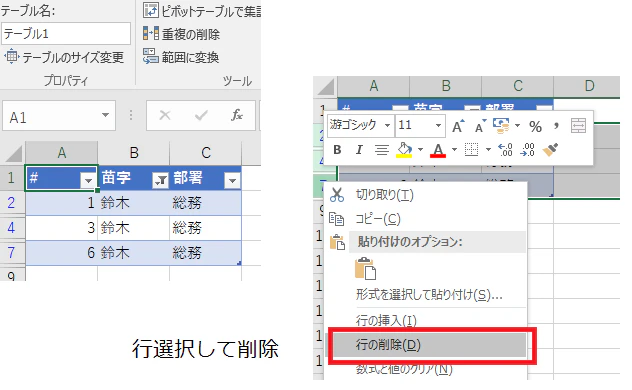Screen dimensions: 632x390
Task: Click the formula bar cancel X icon
Action: pos(165,116)
